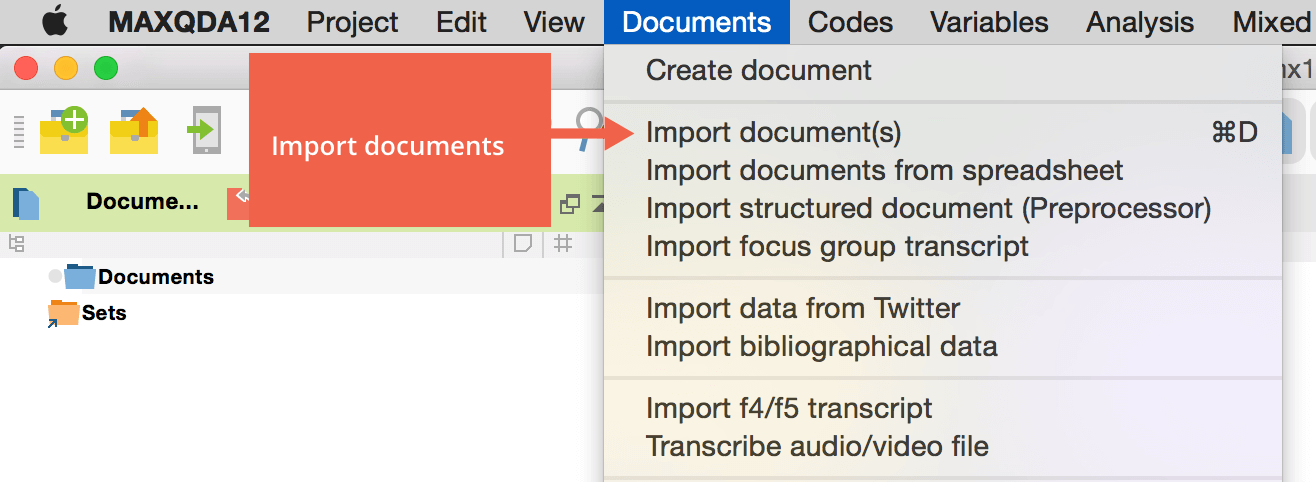Open the Mixed menu in menu bar
1316x482 pixels.
1271,22
